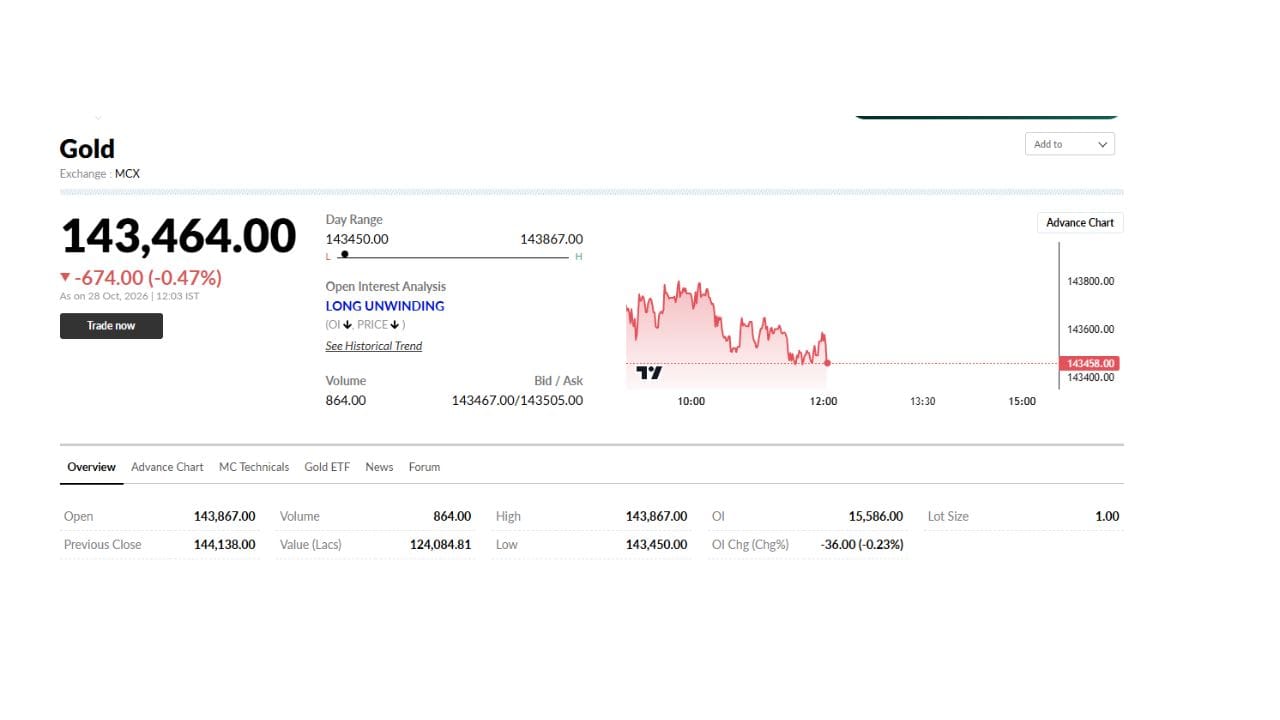Screen dimensions: 1280x720
Task: Open the Add to dropdown
Action: [1070, 144]
